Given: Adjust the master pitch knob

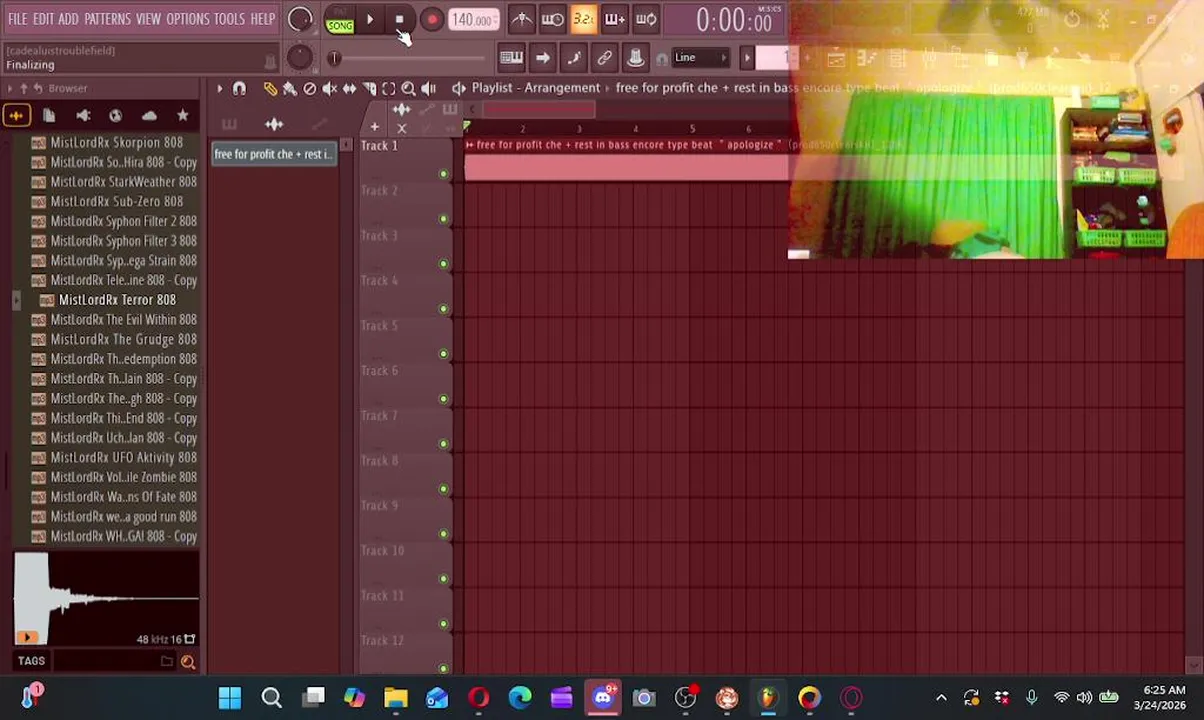Looking at the screenshot, I should [299, 57].
